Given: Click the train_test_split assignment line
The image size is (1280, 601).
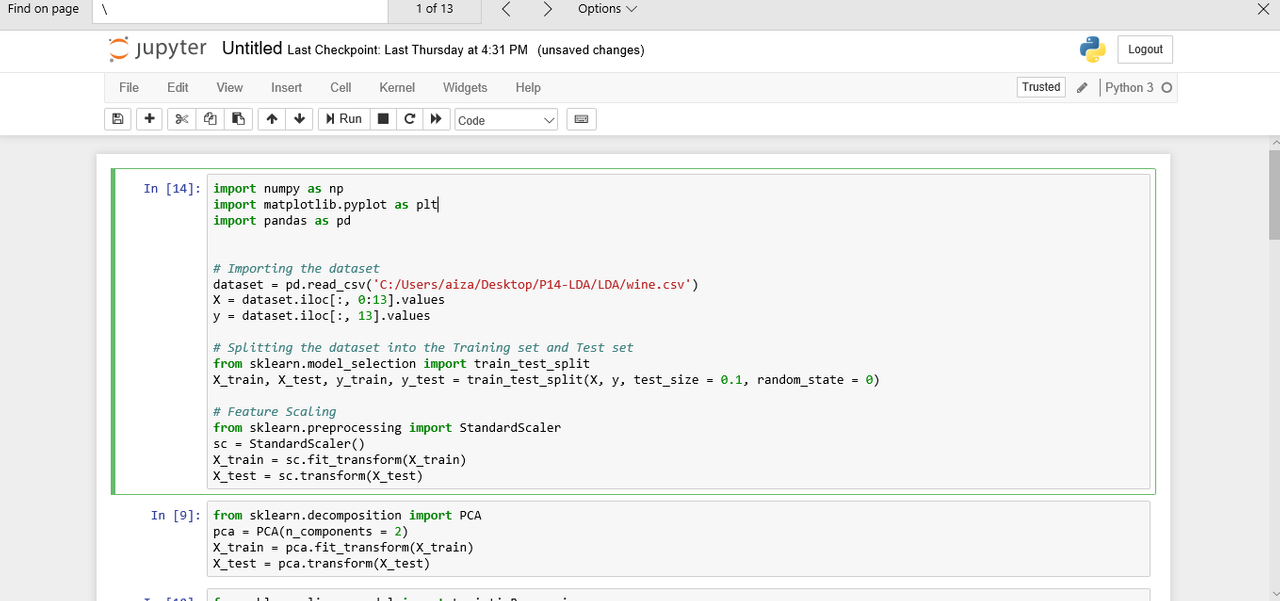Looking at the screenshot, I should tap(546, 379).
